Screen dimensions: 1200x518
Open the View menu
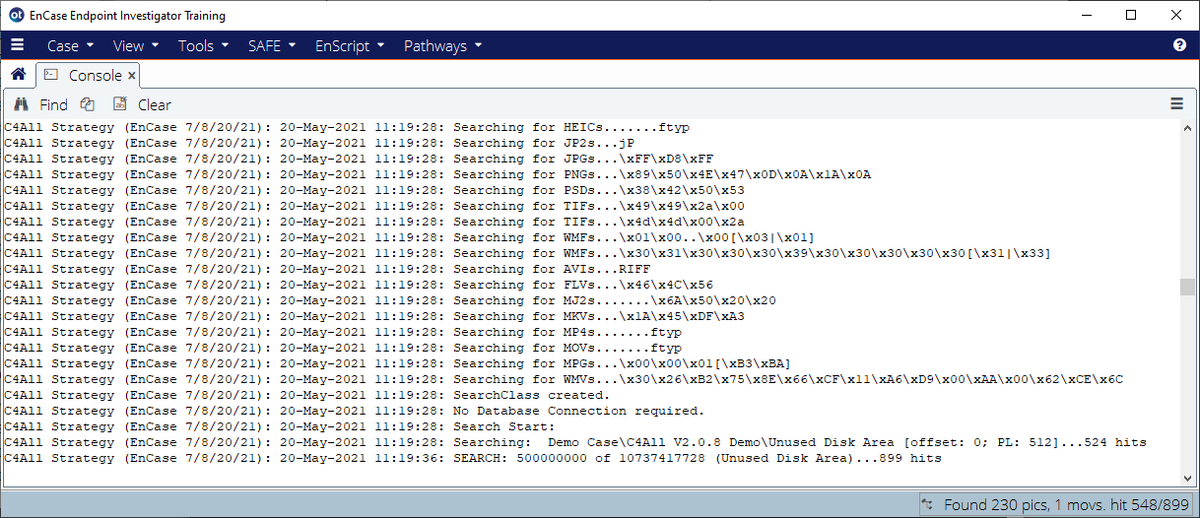pyautogui.click(x=136, y=45)
